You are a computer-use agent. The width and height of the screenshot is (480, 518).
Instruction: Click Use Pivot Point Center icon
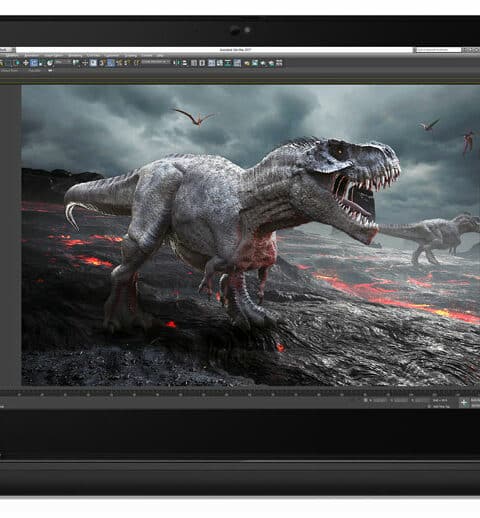[x=76, y=63]
